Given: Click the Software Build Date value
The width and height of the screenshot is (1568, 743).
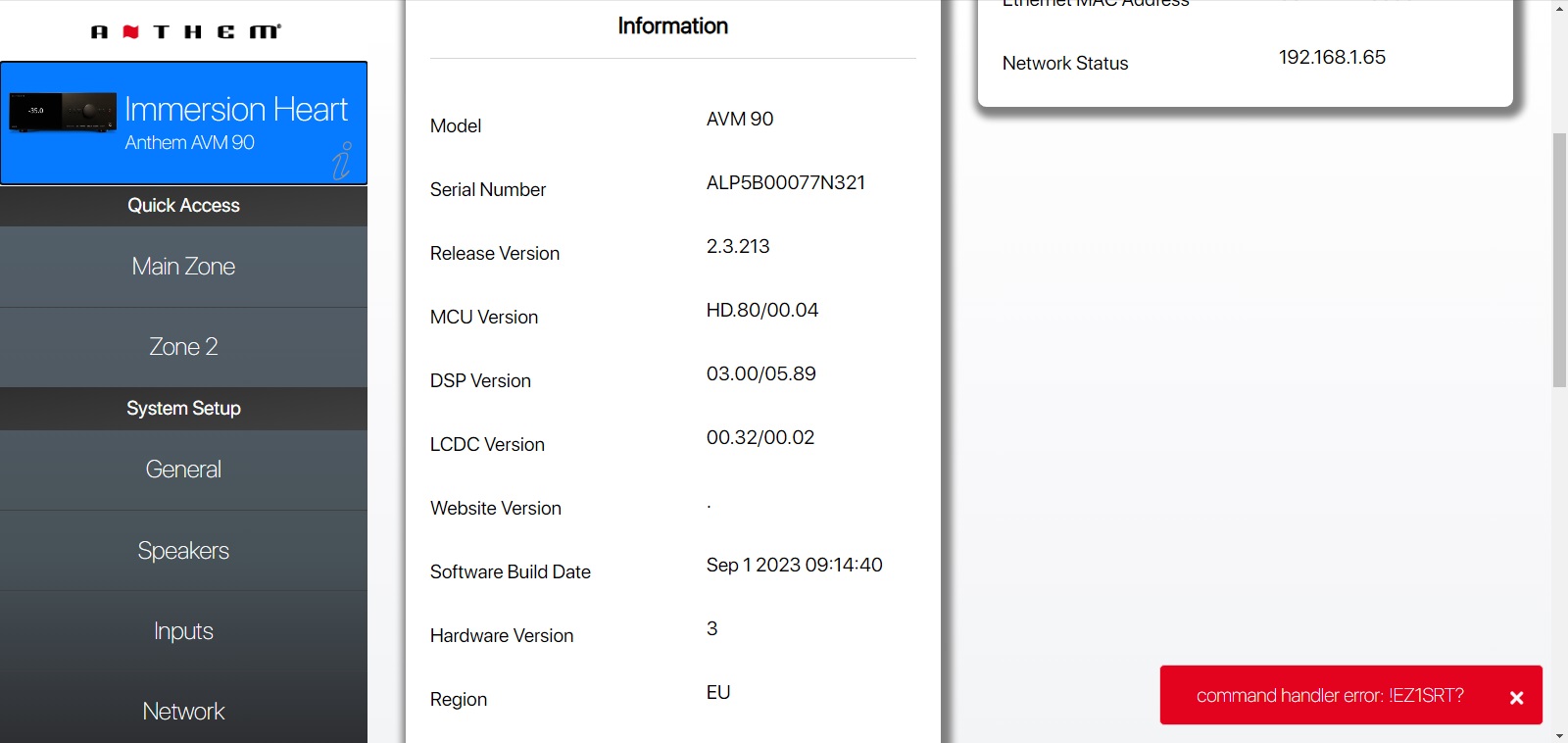Looking at the screenshot, I should click(794, 566).
